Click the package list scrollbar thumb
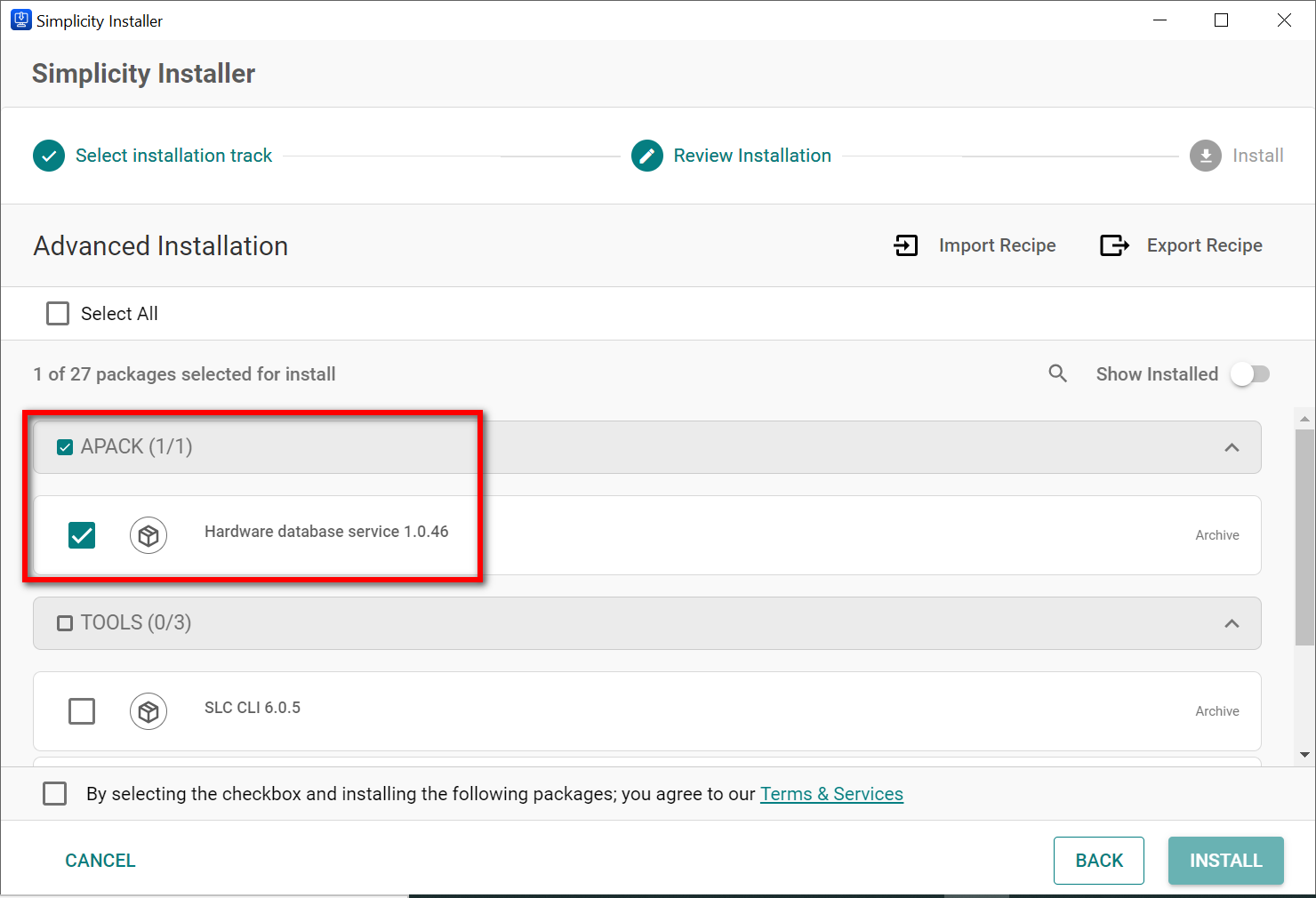Screen dimensions: 1316x898 coord(1304,537)
